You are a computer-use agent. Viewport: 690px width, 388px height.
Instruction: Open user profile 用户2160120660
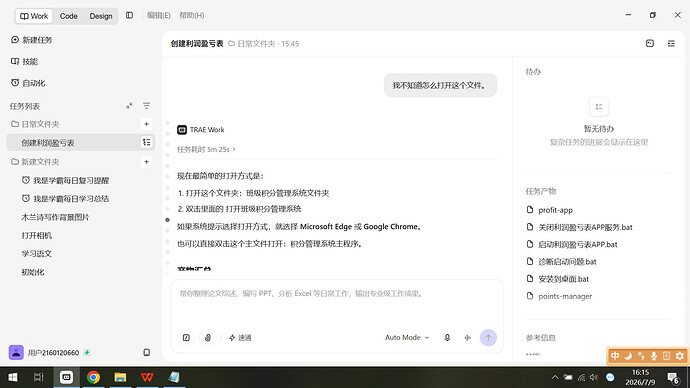44,352
